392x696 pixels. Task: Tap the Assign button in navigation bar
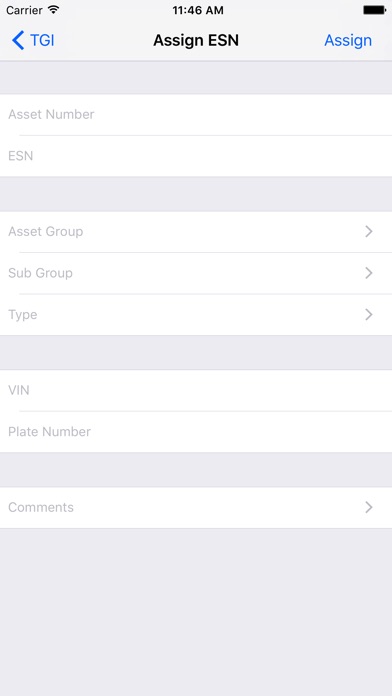tap(348, 40)
